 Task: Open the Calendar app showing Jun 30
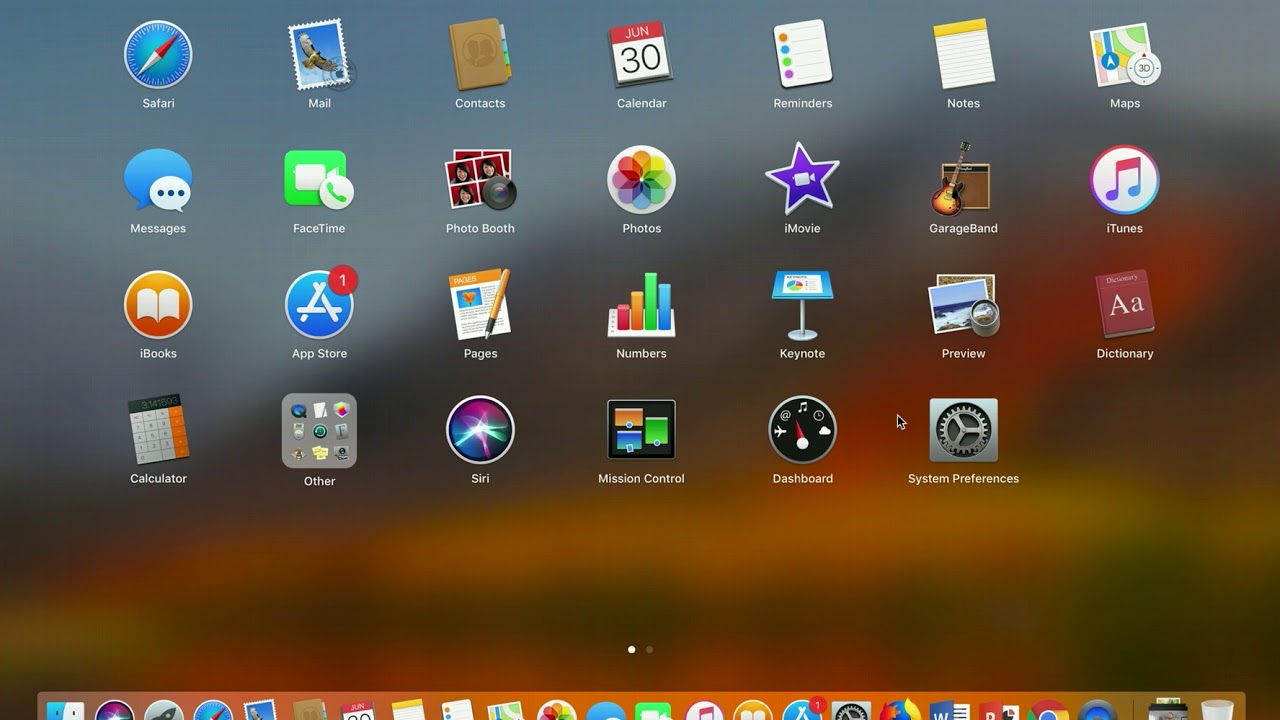[x=641, y=55]
